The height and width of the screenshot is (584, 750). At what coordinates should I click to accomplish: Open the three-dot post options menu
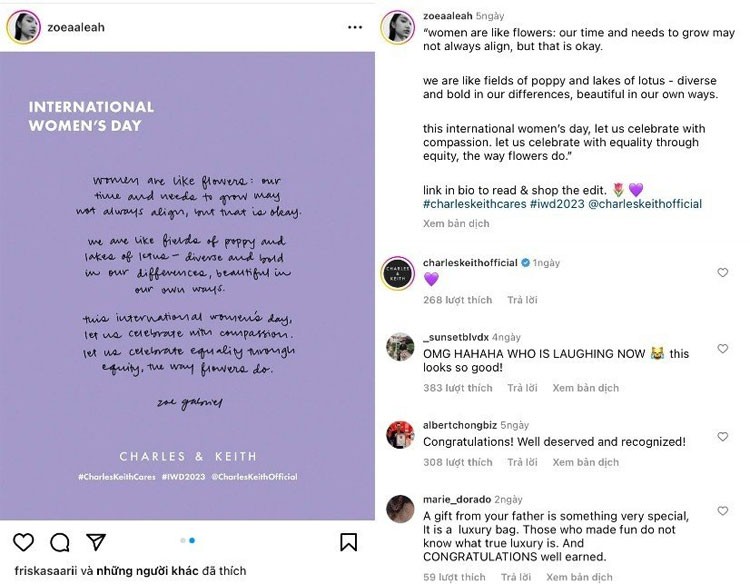[x=355, y=27]
